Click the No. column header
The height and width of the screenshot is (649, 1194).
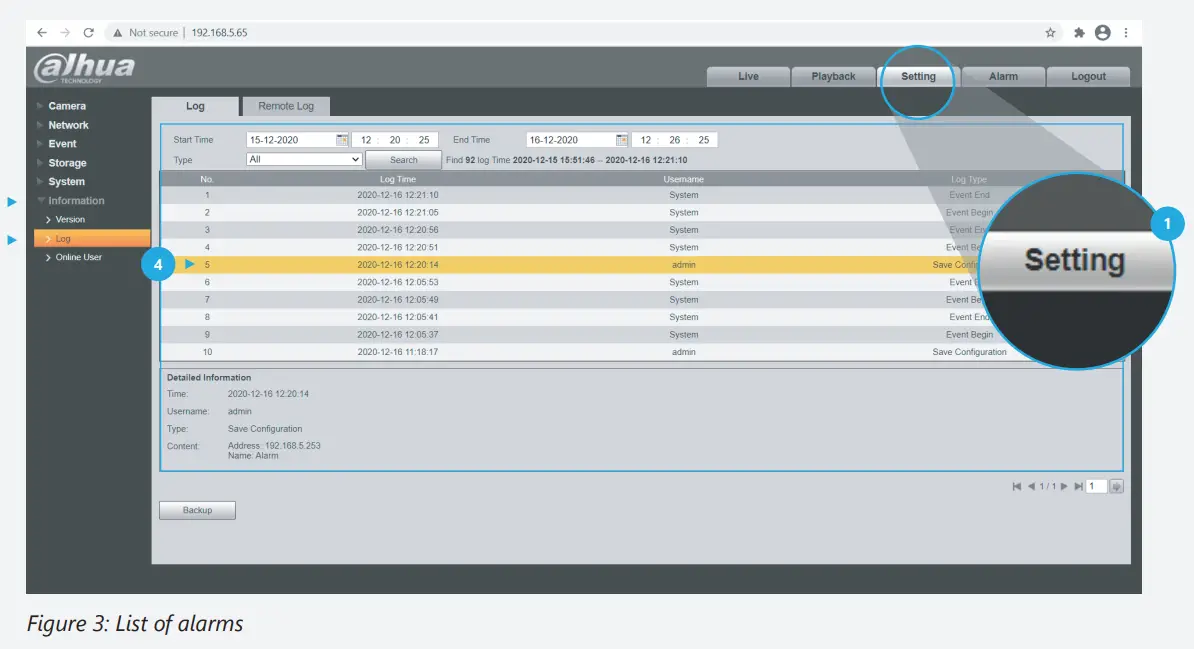206,180
